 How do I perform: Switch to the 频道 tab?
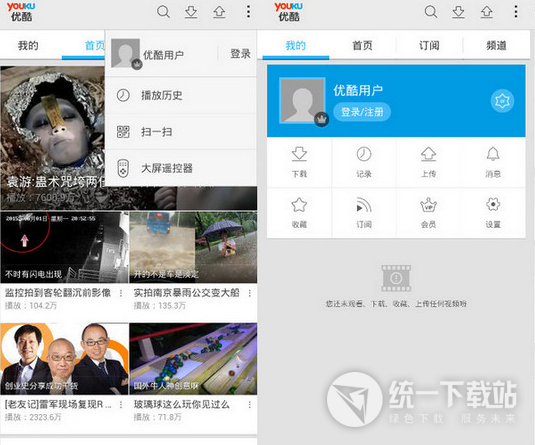click(496, 45)
